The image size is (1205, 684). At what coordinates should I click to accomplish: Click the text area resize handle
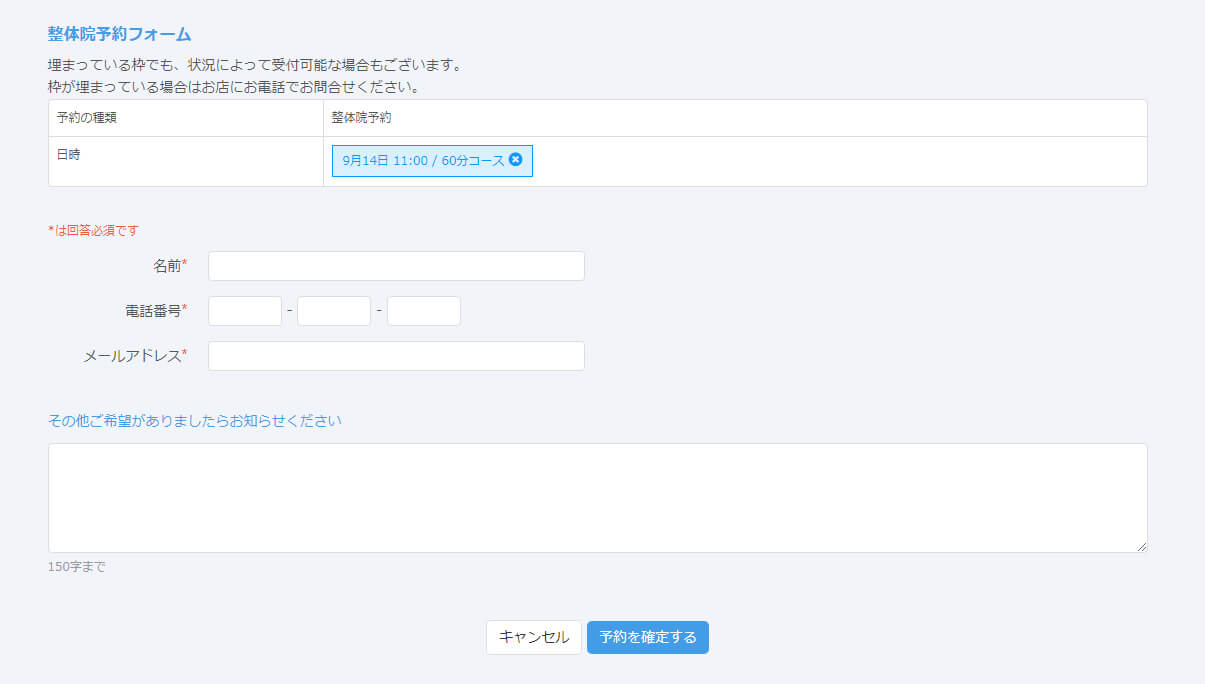[x=1141, y=546]
